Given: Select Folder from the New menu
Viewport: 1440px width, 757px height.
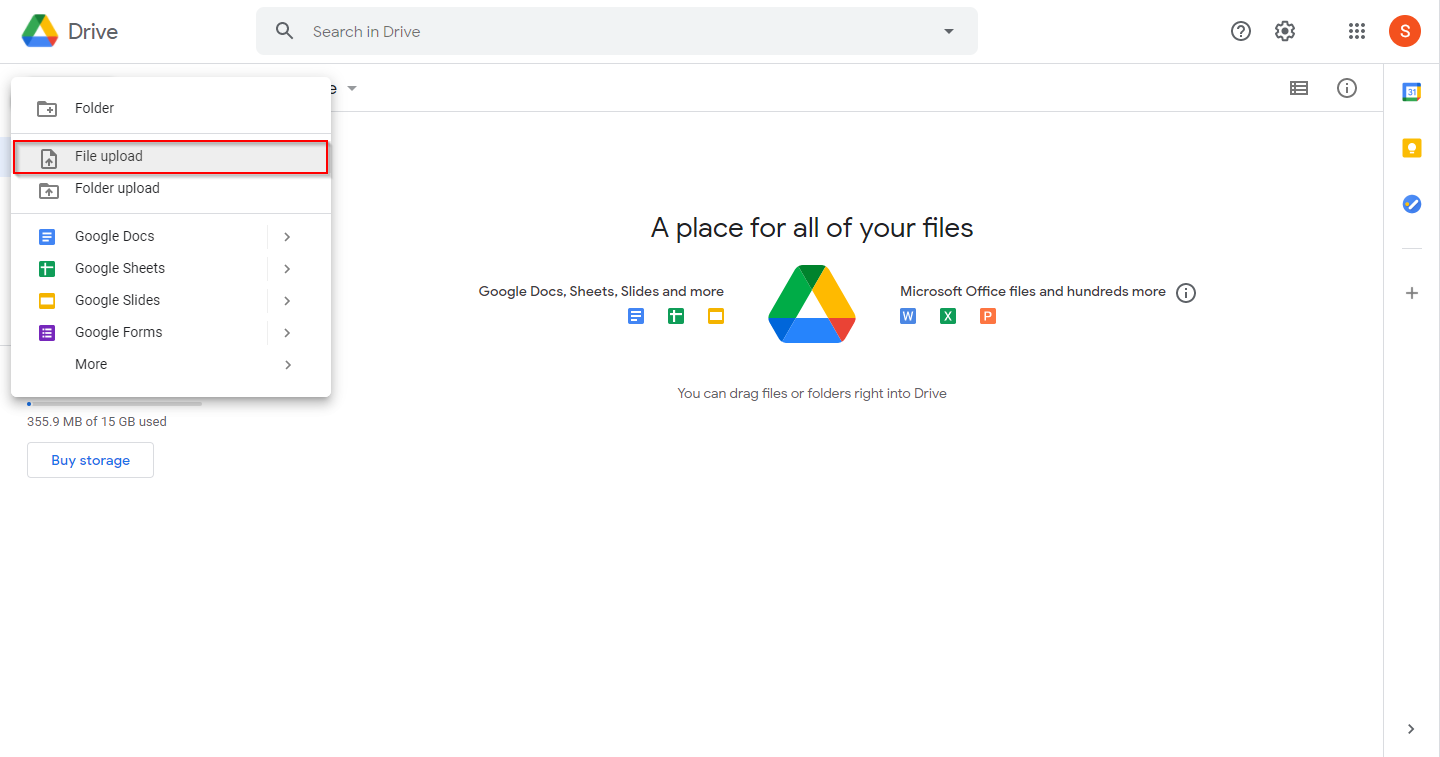Looking at the screenshot, I should 171,108.
